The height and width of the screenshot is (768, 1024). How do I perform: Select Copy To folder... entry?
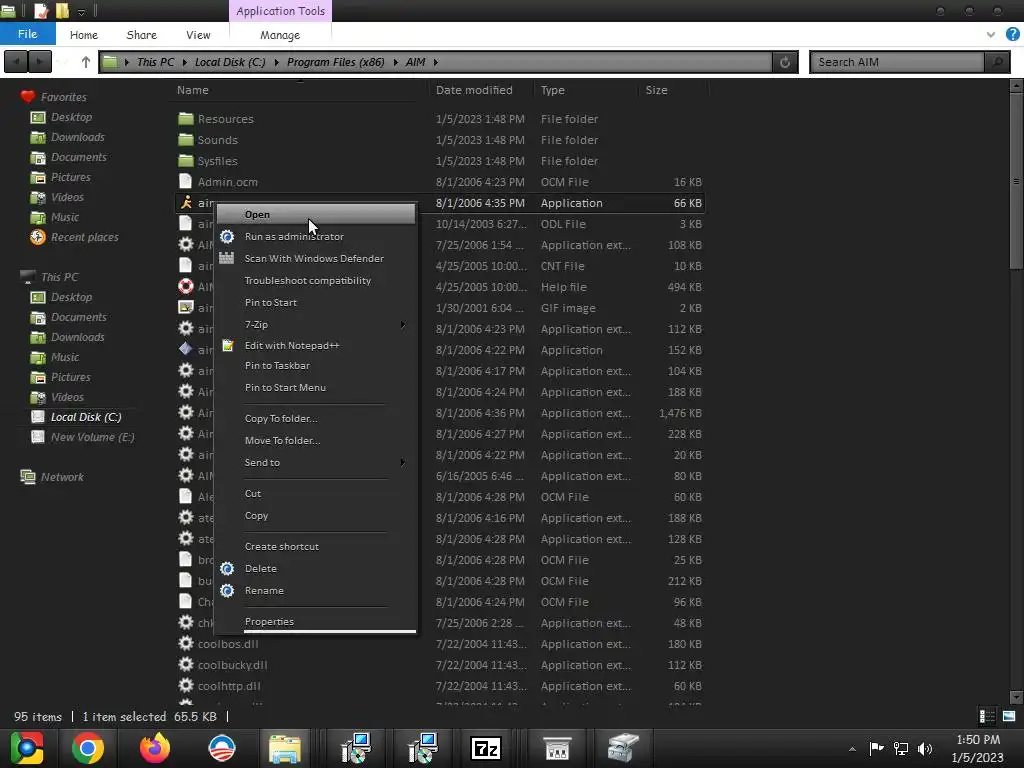(x=316, y=419)
